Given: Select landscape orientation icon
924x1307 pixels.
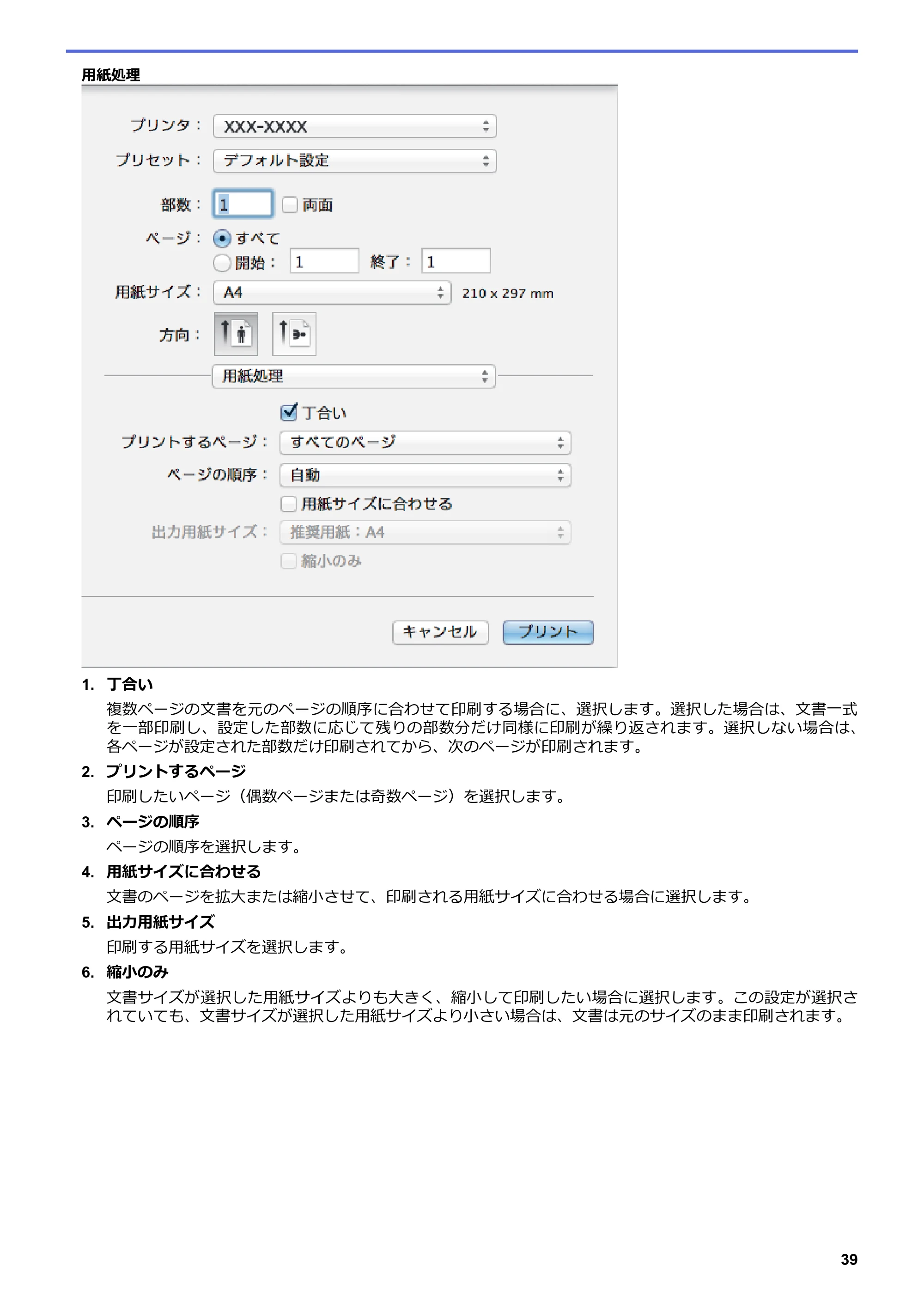Looking at the screenshot, I should coord(294,334).
